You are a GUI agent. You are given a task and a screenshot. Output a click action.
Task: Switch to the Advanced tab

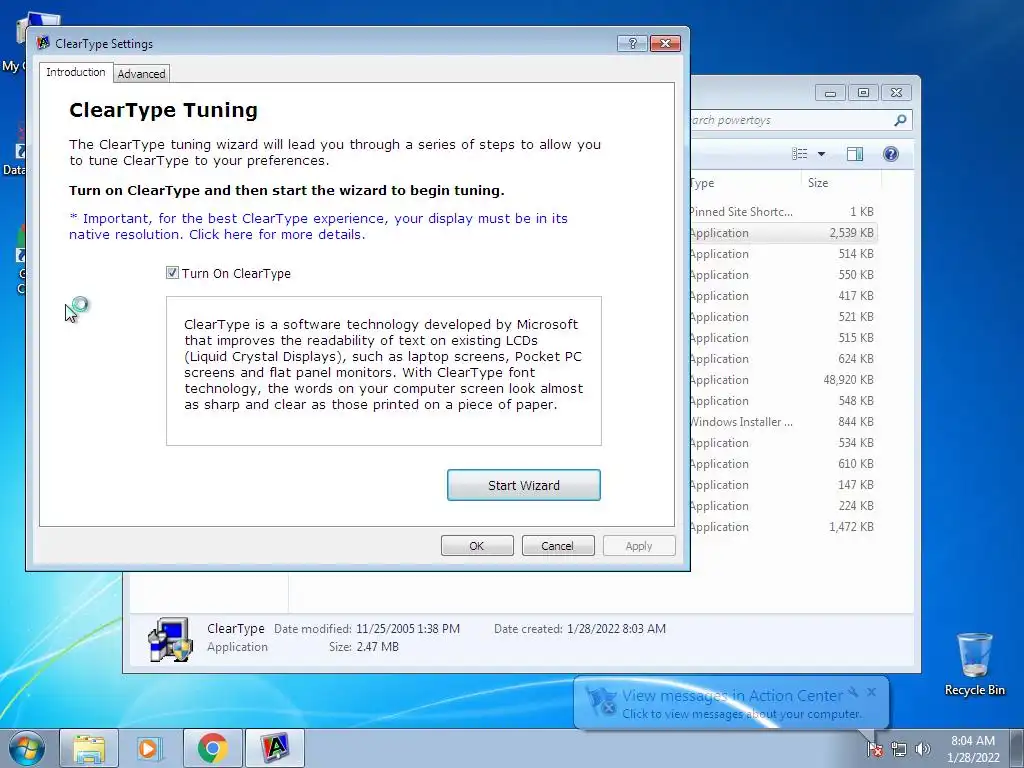pyautogui.click(x=141, y=74)
